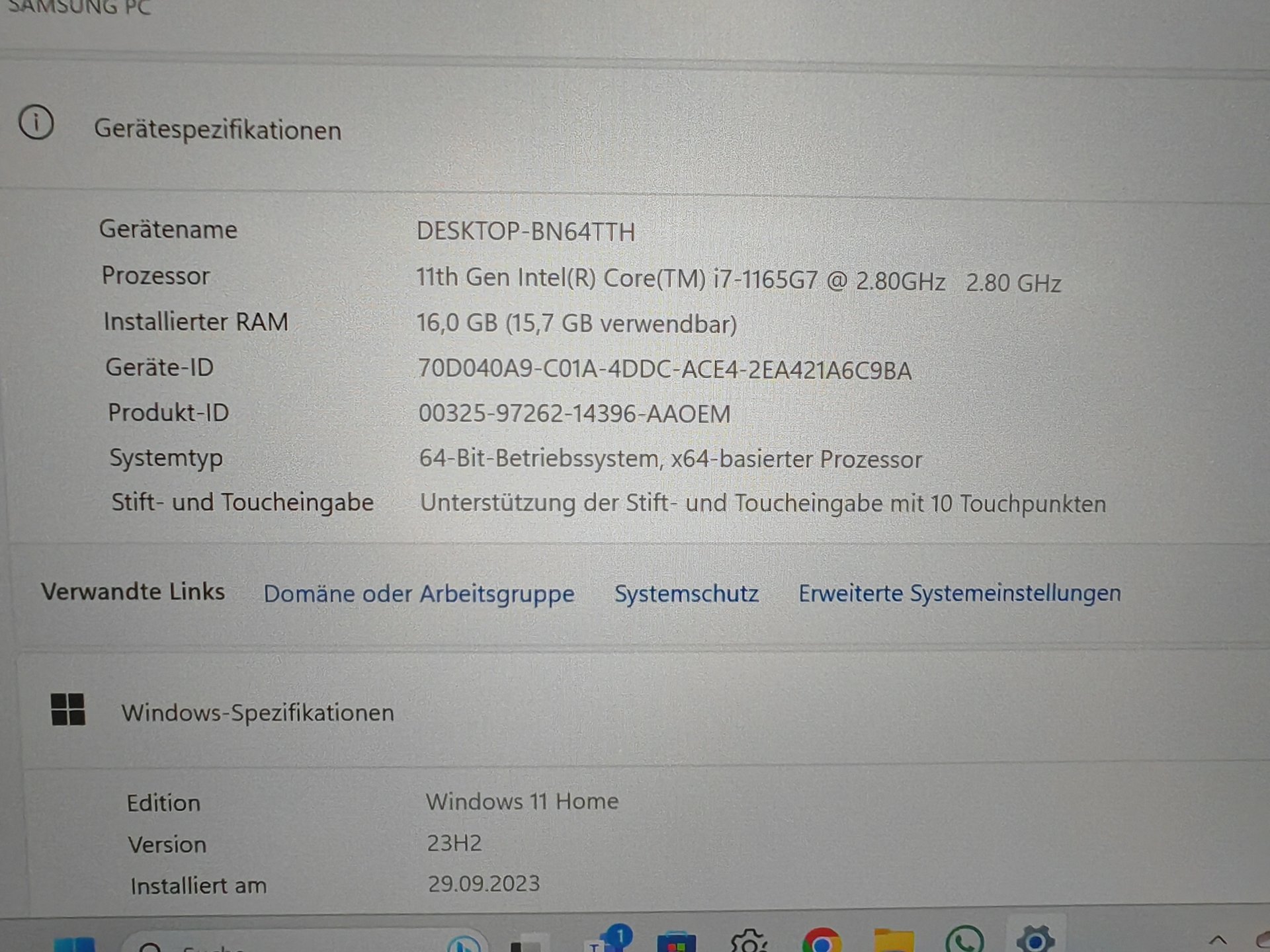The image size is (1270, 952).
Task: Open File Explorer folder icon in taskbar
Action: pyautogui.click(x=894, y=941)
